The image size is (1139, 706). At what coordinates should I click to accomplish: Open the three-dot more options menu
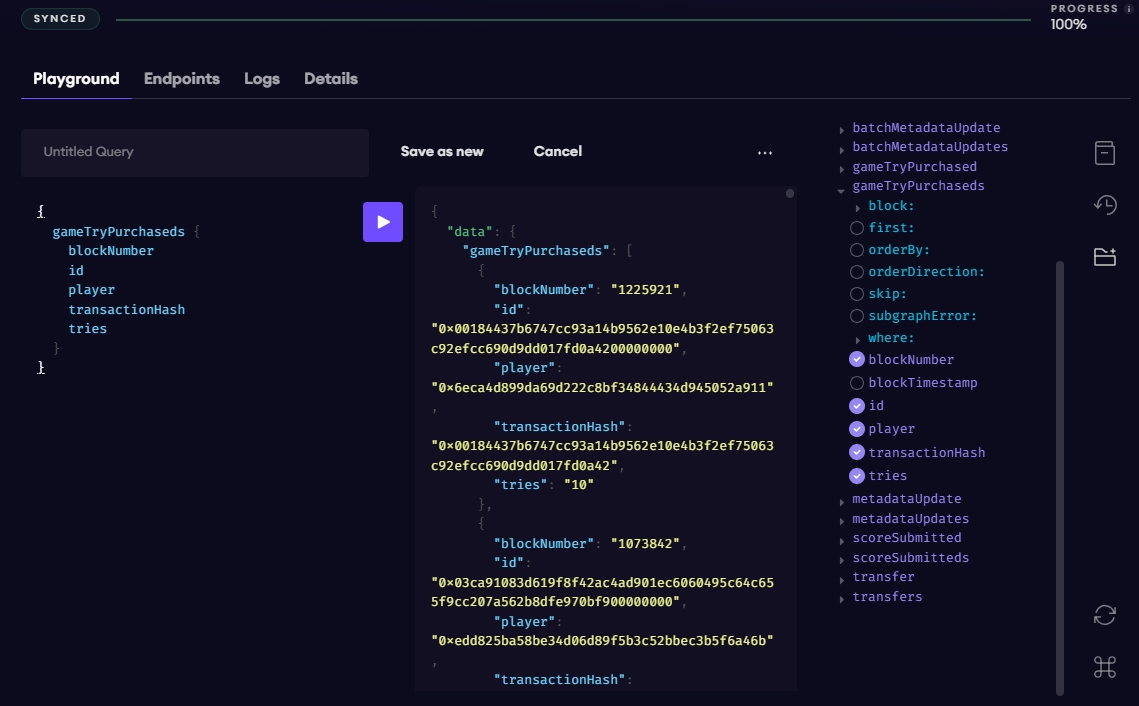point(765,153)
